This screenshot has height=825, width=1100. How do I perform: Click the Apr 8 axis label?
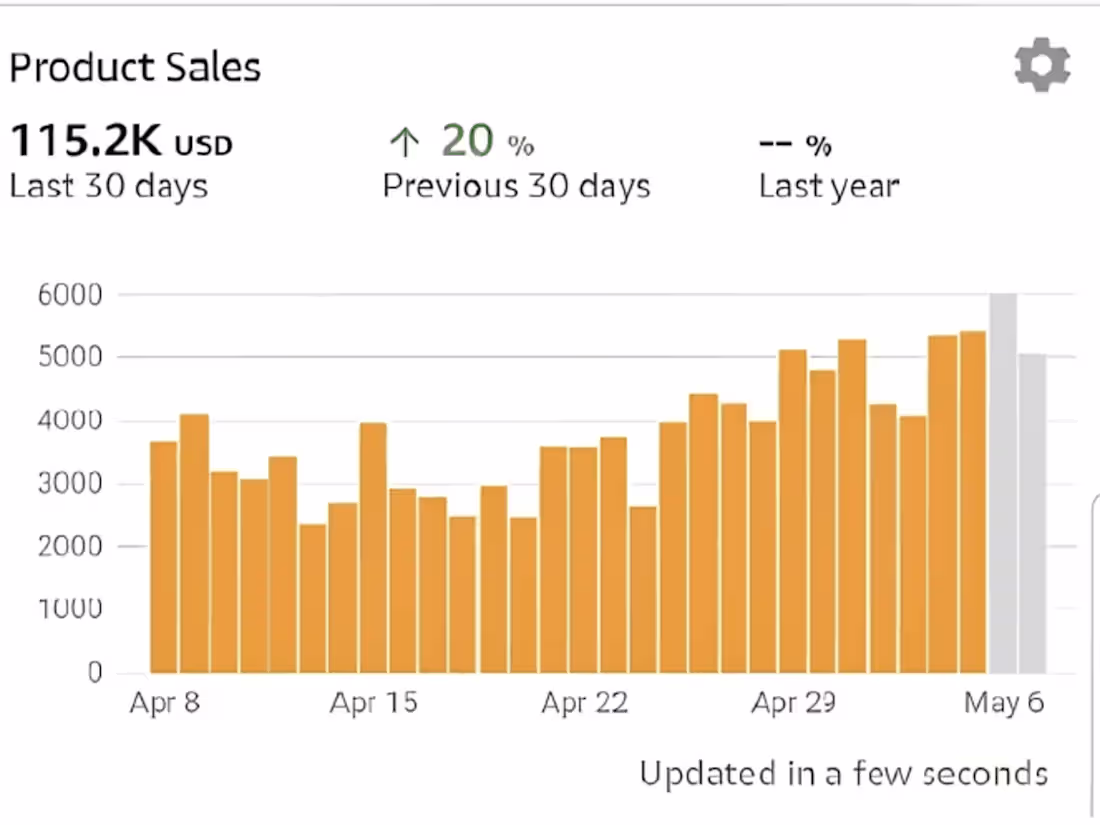pos(165,702)
